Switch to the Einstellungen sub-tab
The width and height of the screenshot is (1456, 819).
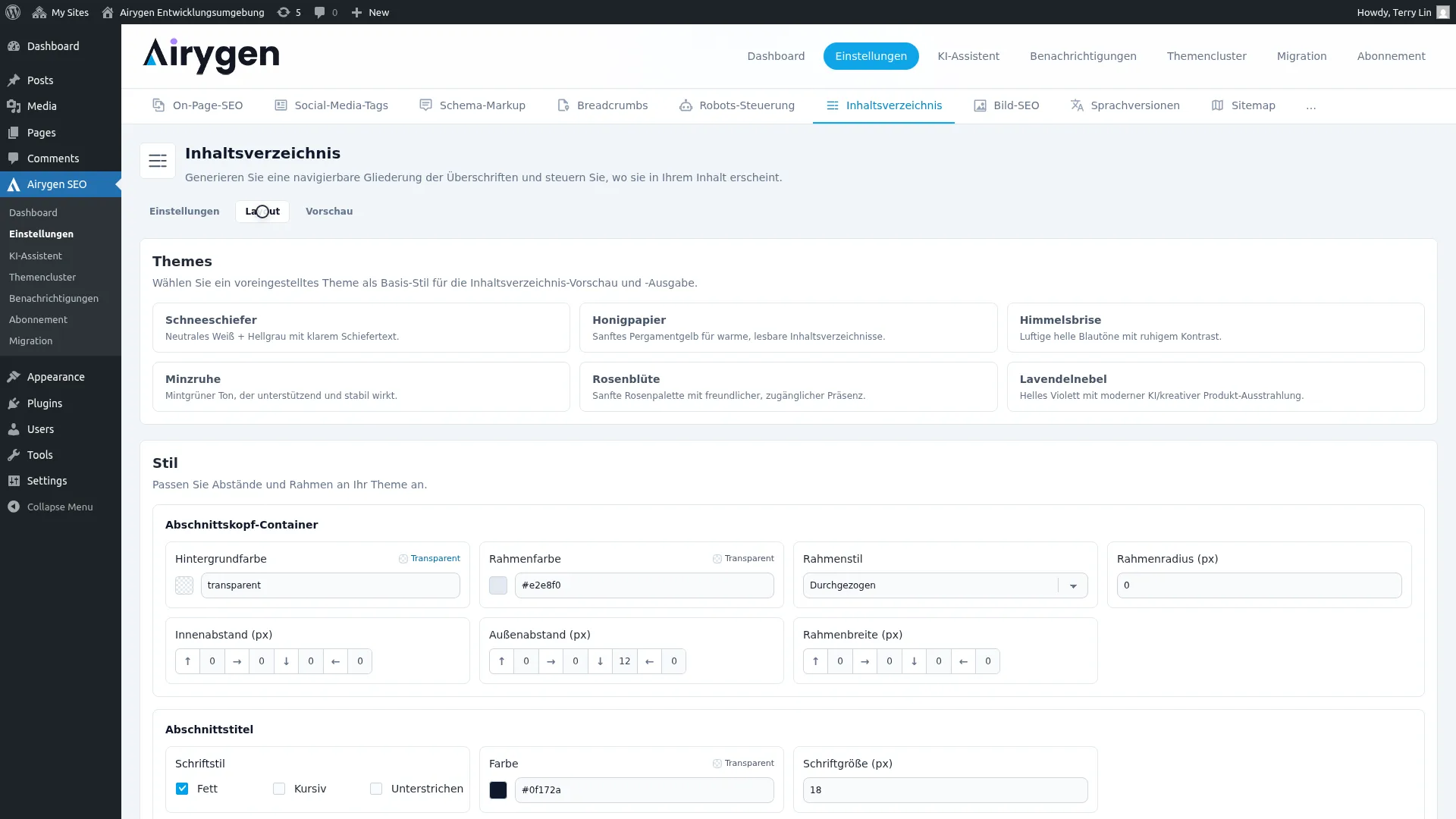pyautogui.click(x=184, y=212)
